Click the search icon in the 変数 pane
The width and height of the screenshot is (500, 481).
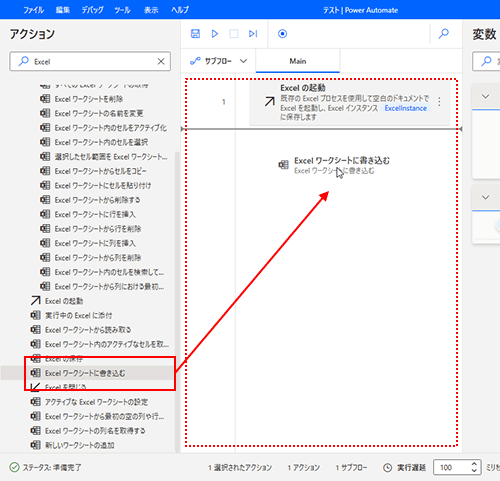pos(486,61)
